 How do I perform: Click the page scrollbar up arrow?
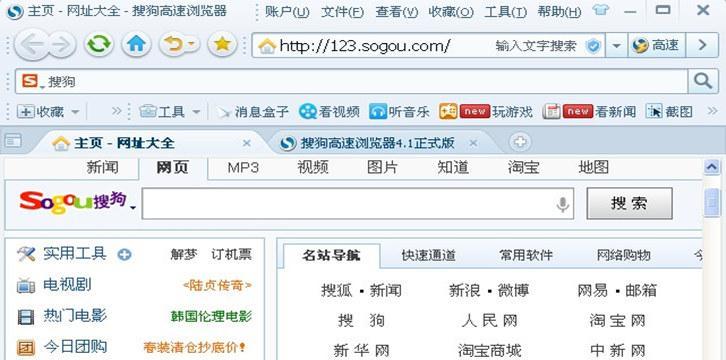(712, 167)
